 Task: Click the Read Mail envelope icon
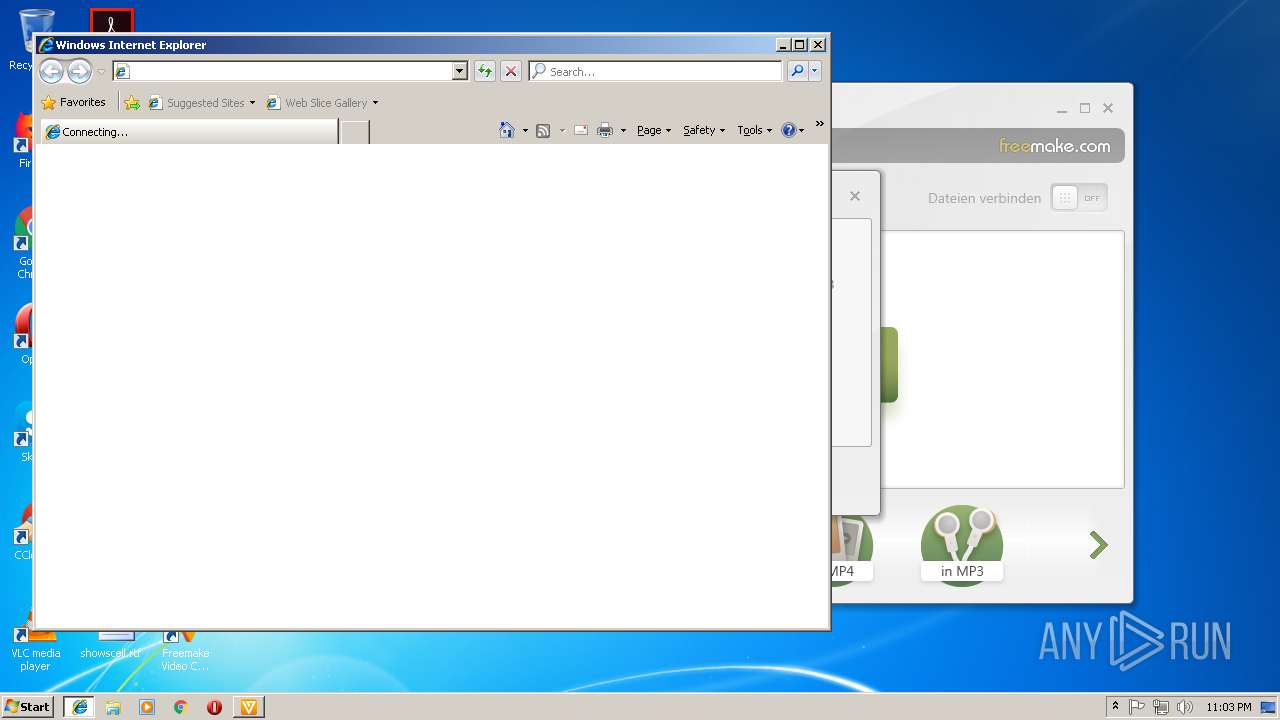click(x=580, y=130)
